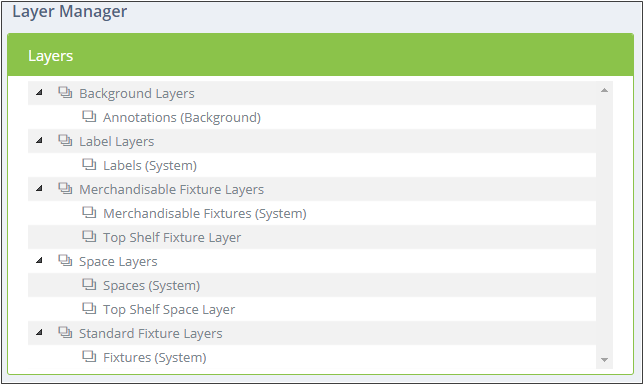Click the Fixtures (System) layer icon
Image resolution: width=644 pixels, height=385 pixels.
(89, 356)
